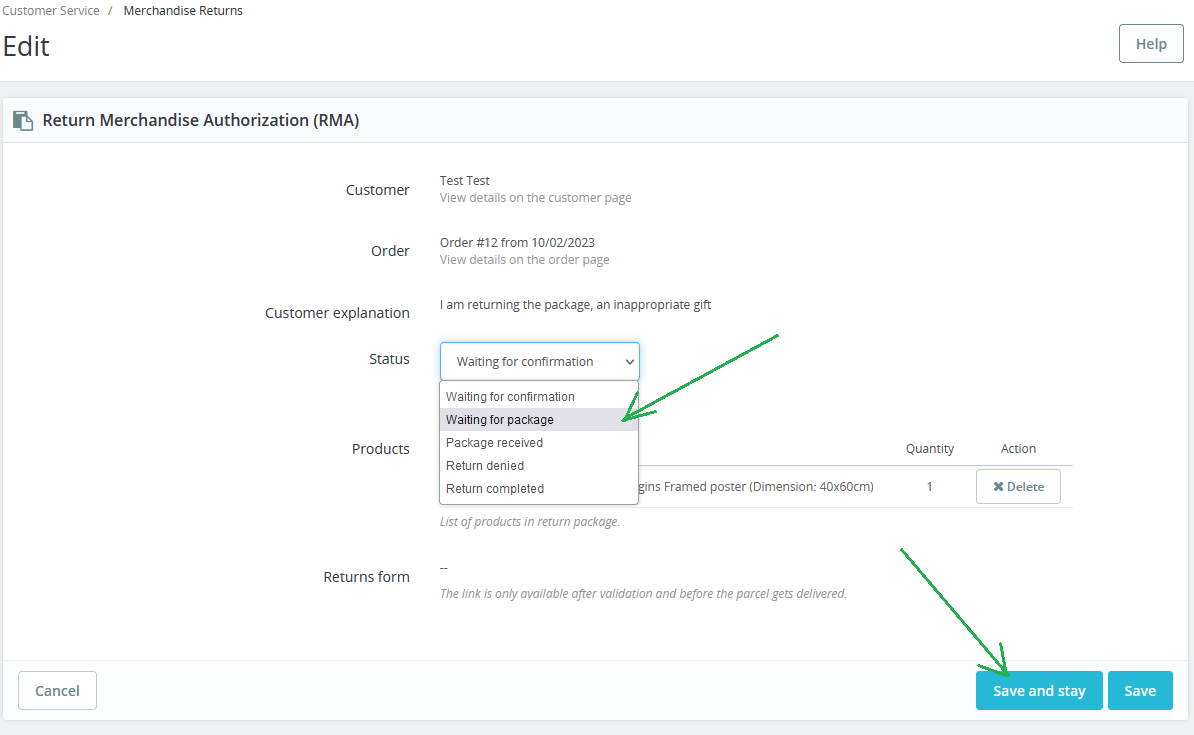Click the Framed poster product name

756,487
